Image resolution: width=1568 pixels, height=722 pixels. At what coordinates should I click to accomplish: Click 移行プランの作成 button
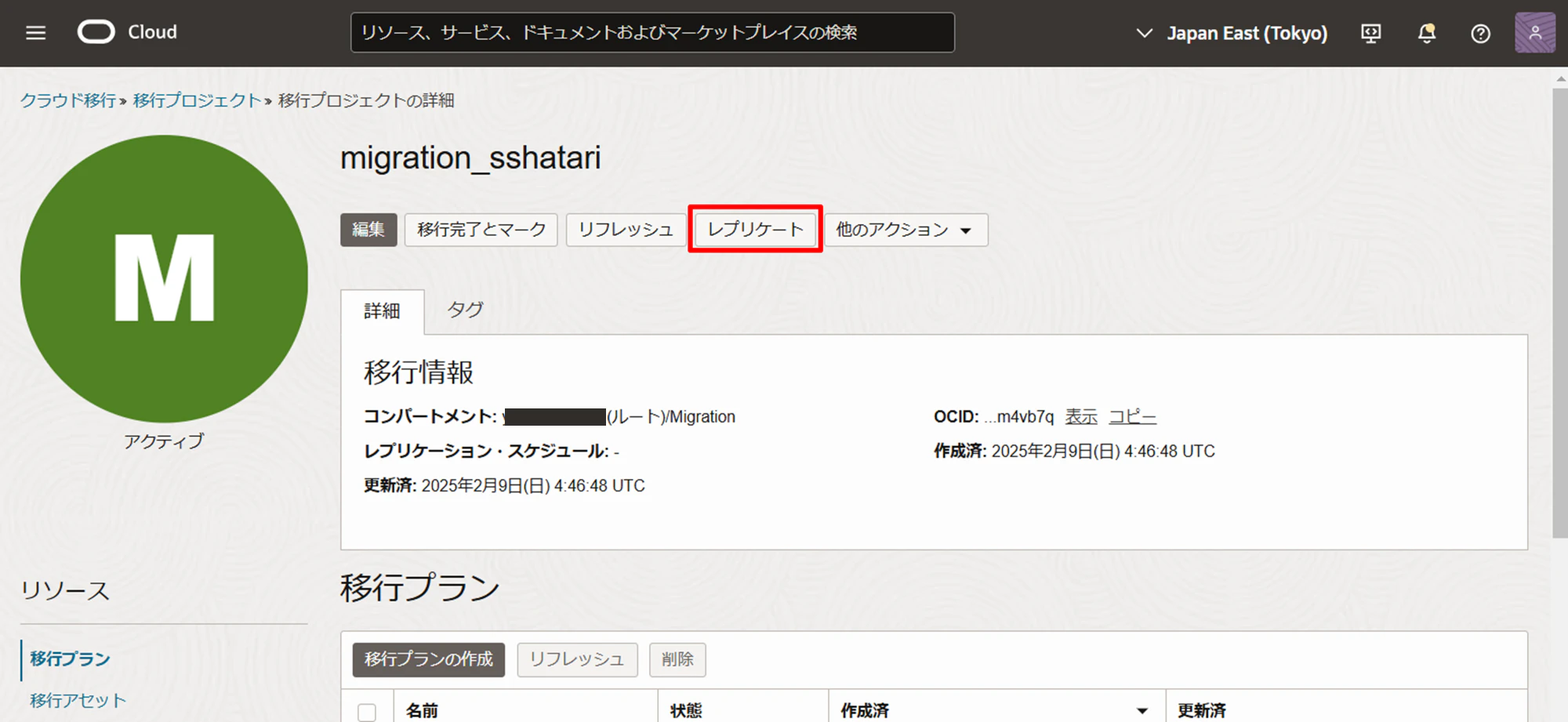[429, 659]
